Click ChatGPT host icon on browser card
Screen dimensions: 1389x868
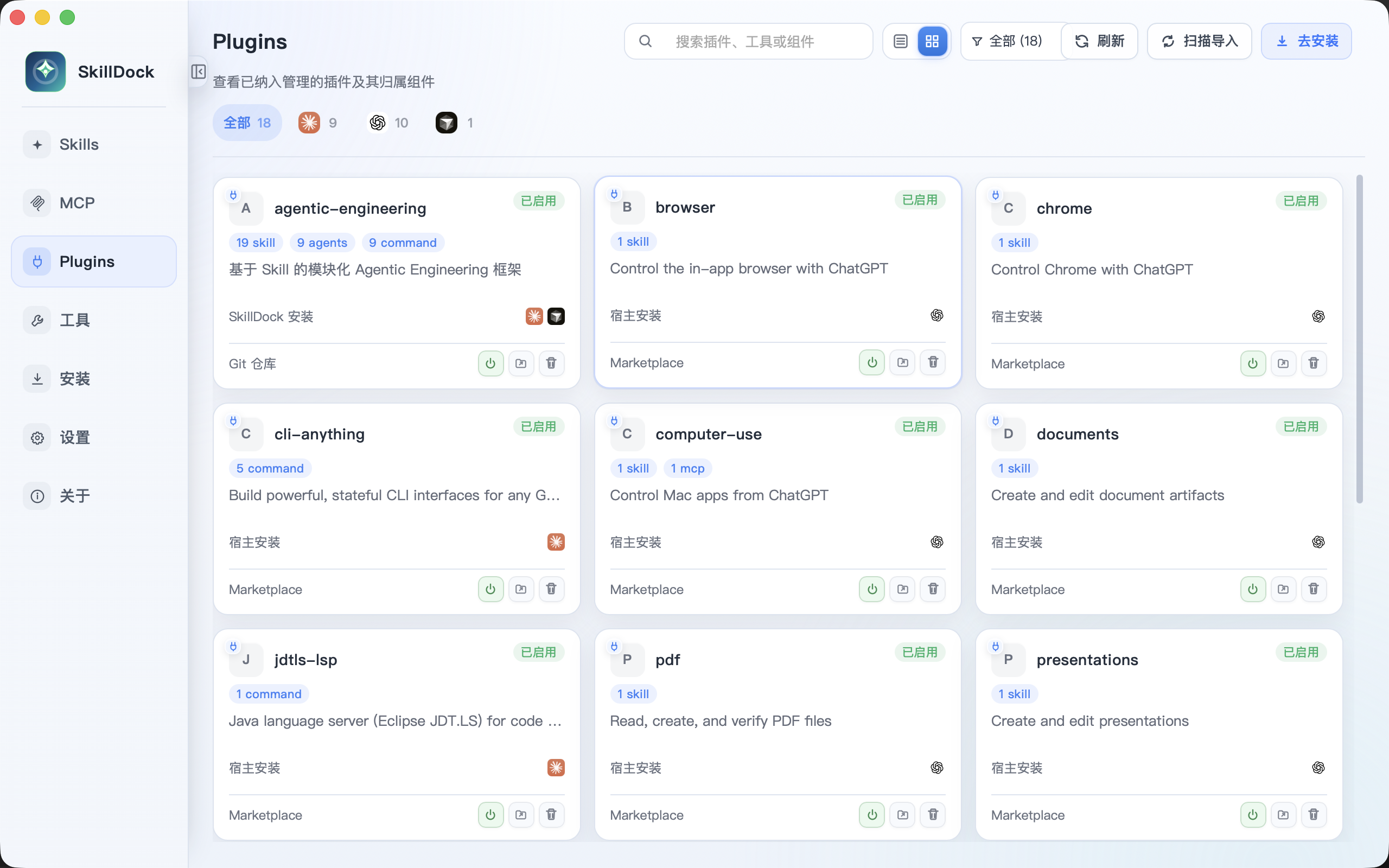[936, 315]
